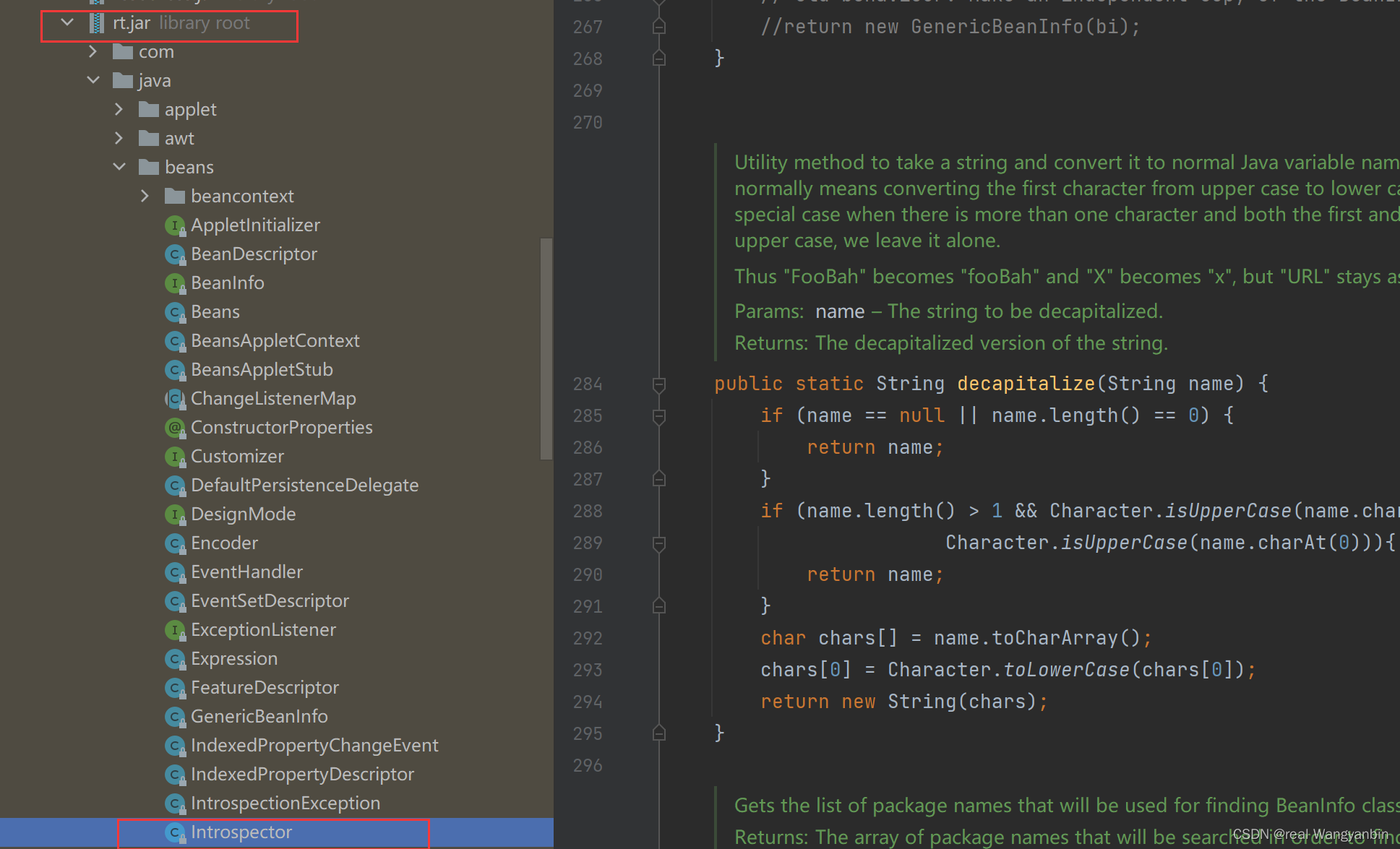Select ConstructorProperties annotation entry
Viewport: 1400px width, 849px height.
(x=282, y=428)
